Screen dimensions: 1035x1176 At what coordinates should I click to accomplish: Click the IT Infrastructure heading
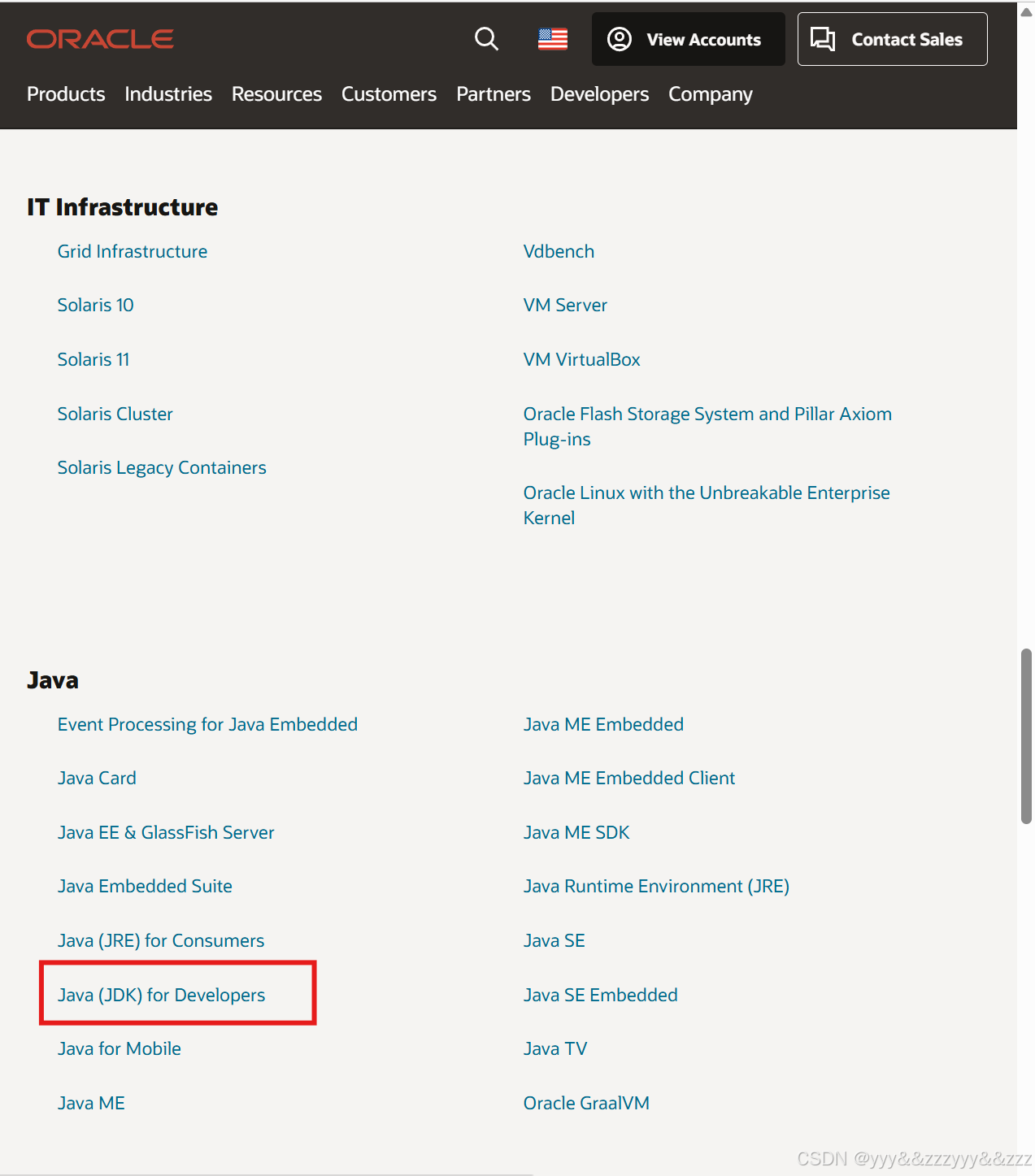122,207
